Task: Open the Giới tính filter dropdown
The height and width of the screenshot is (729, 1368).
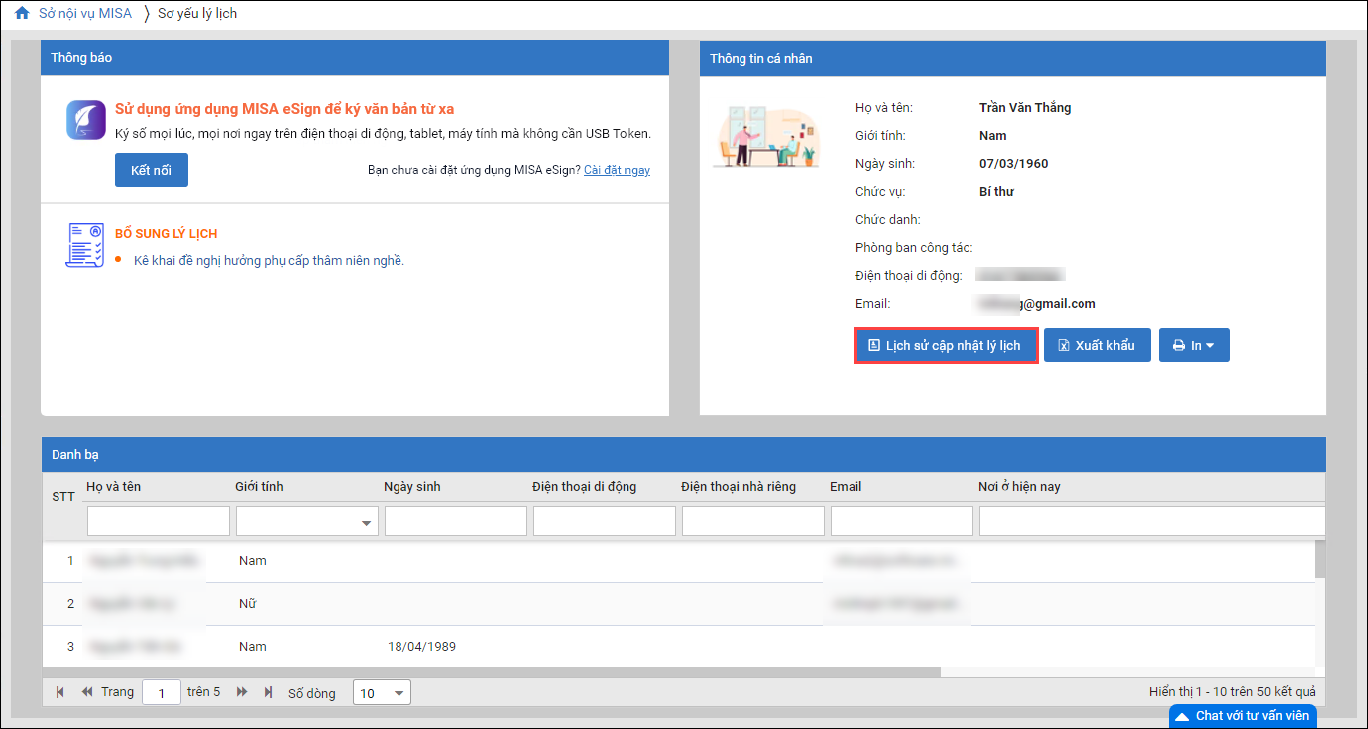Action: pos(307,521)
